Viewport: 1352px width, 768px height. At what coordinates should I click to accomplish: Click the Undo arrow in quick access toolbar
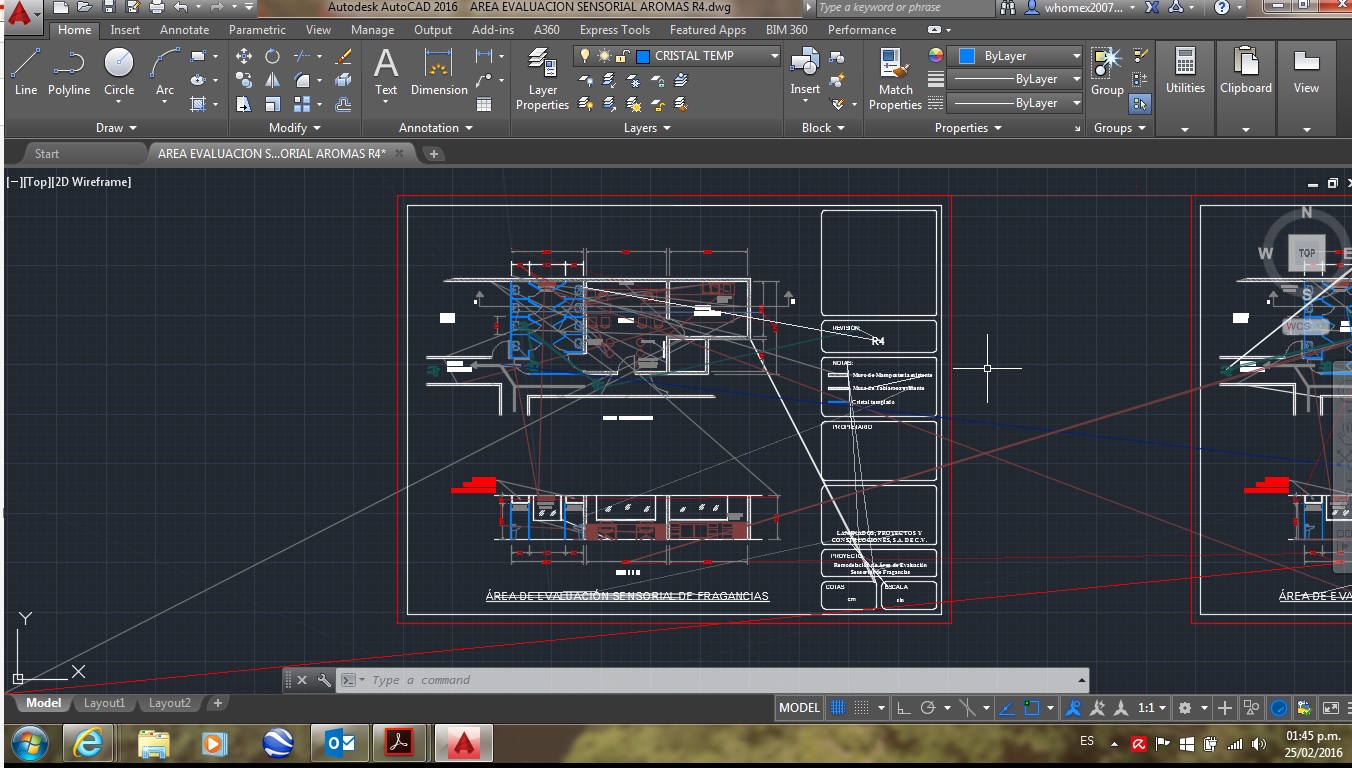click(x=181, y=7)
